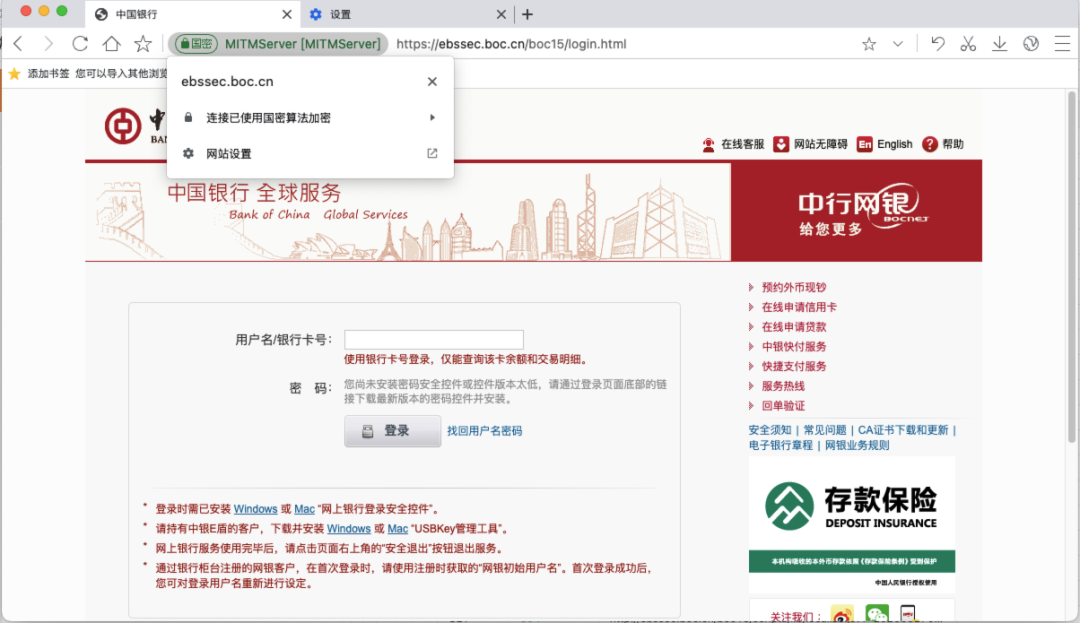Open 在线申请信用卡 link
Viewport: 1080px width, 623px height.
pos(799,307)
